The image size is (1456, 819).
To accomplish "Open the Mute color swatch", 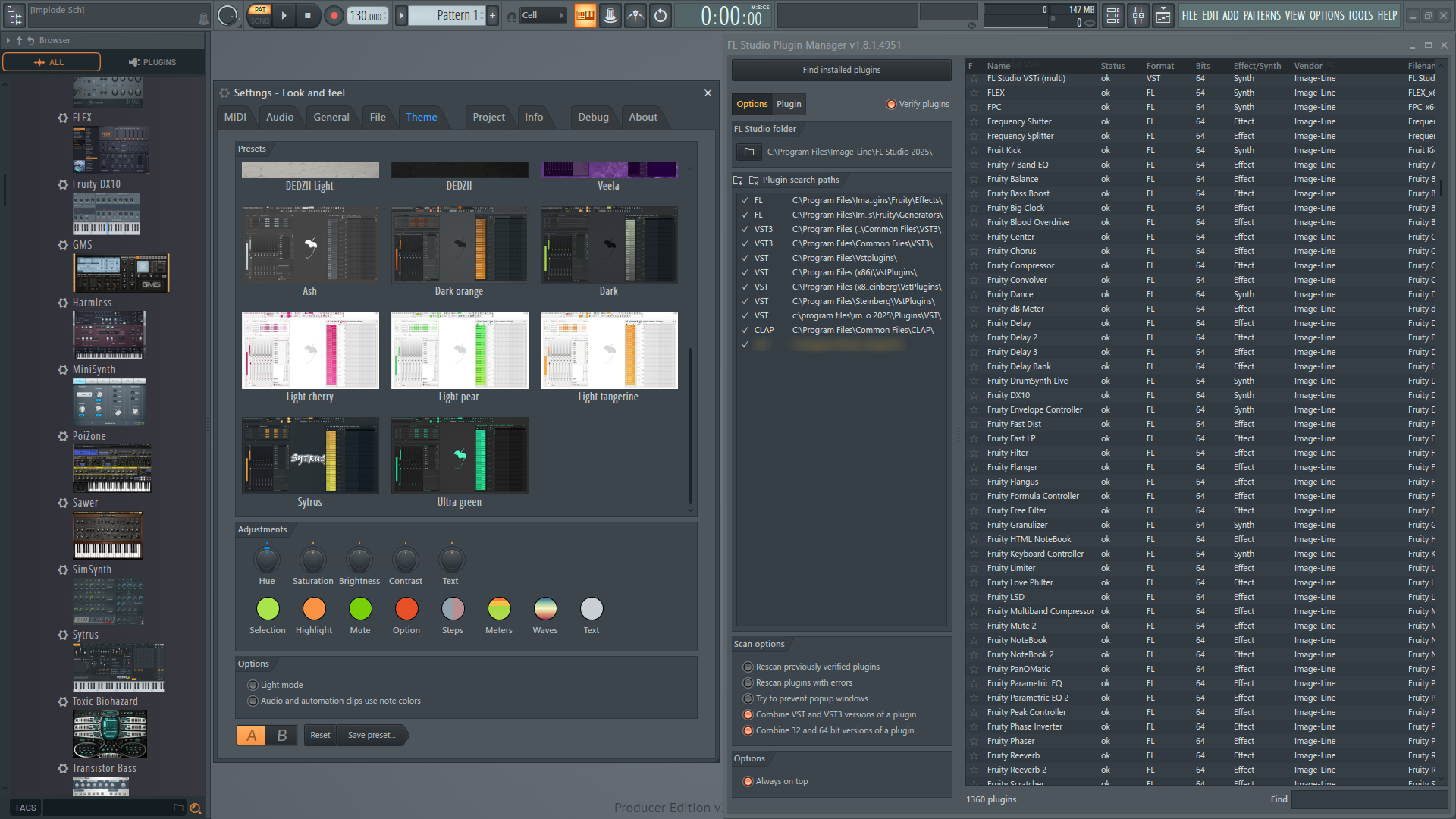I will [360, 608].
